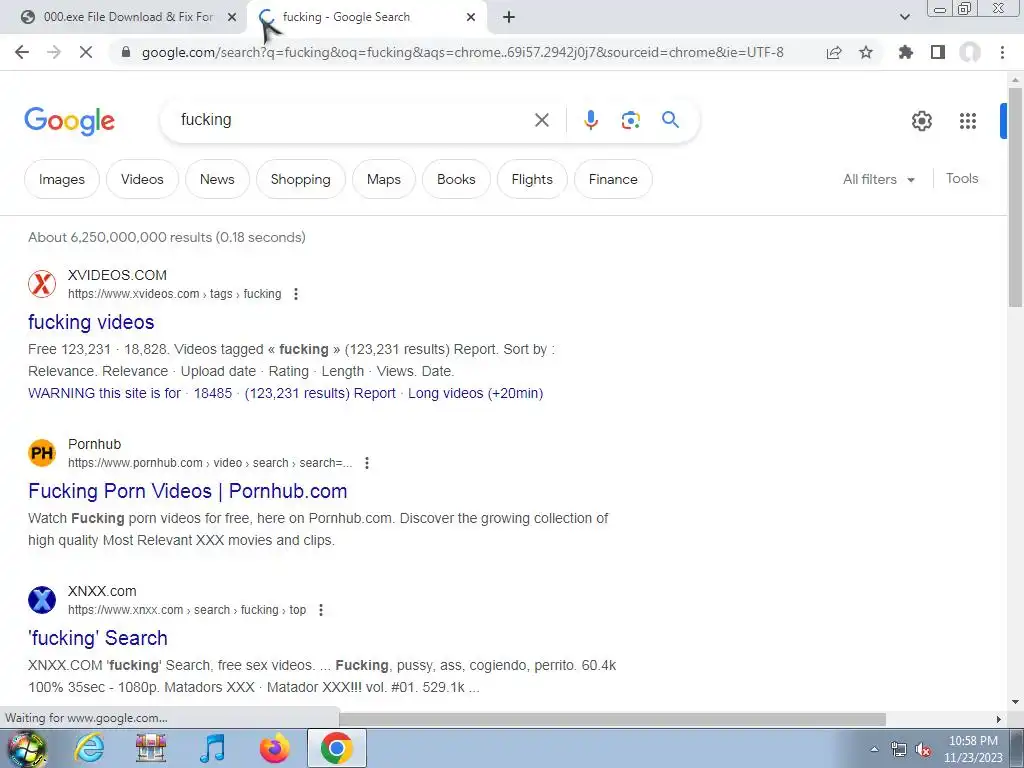The image size is (1024, 768).
Task: Go to Google home via logo
Action: [x=69, y=121]
